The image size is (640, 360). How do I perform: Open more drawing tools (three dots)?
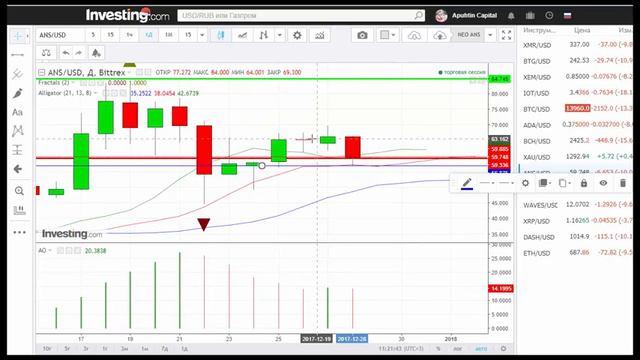pyautogui.click(x=19, y=232)
